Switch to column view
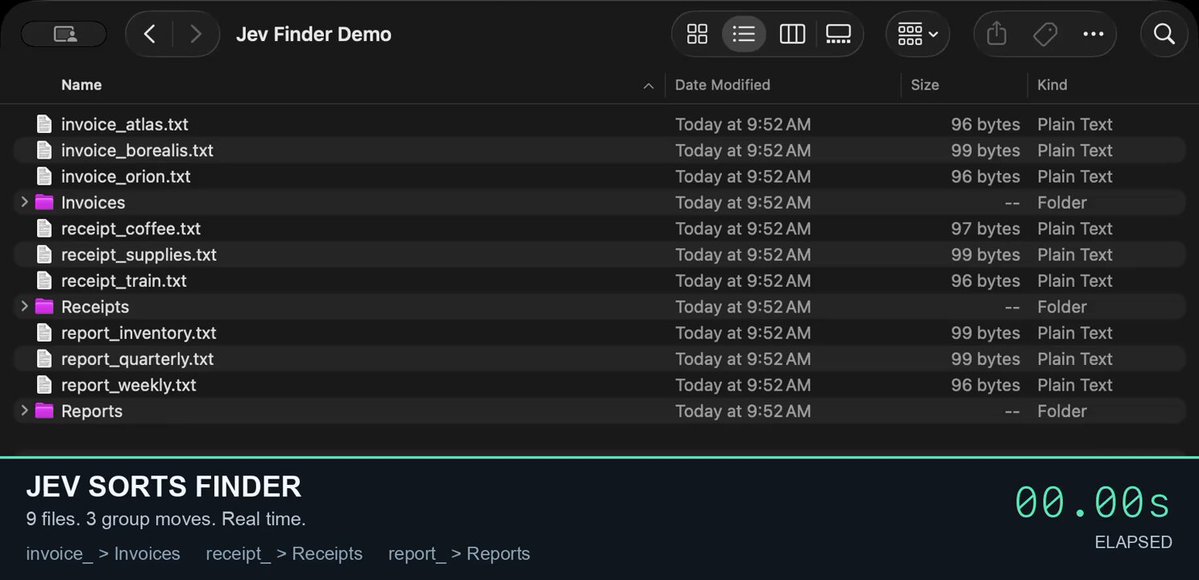The height and width of the screenshot is (580, 1199). pos(791,34)
